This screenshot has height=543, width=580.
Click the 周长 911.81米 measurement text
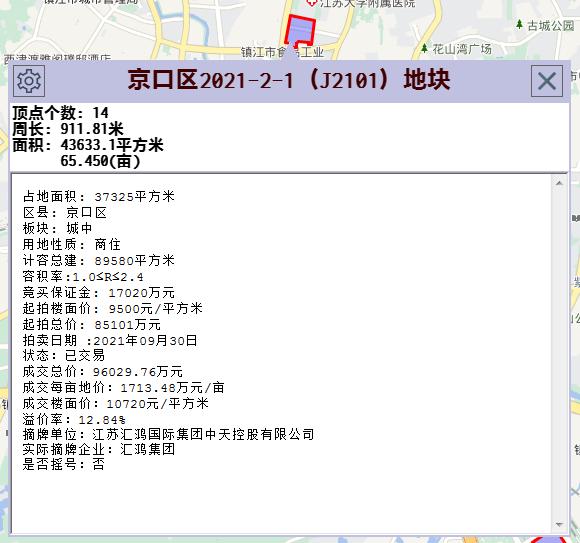[x=68, y=129]
